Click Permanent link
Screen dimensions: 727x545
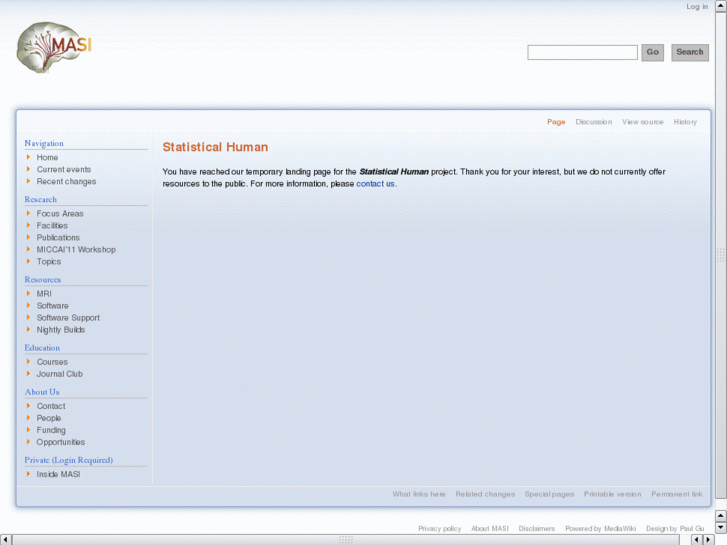(677, 494)
